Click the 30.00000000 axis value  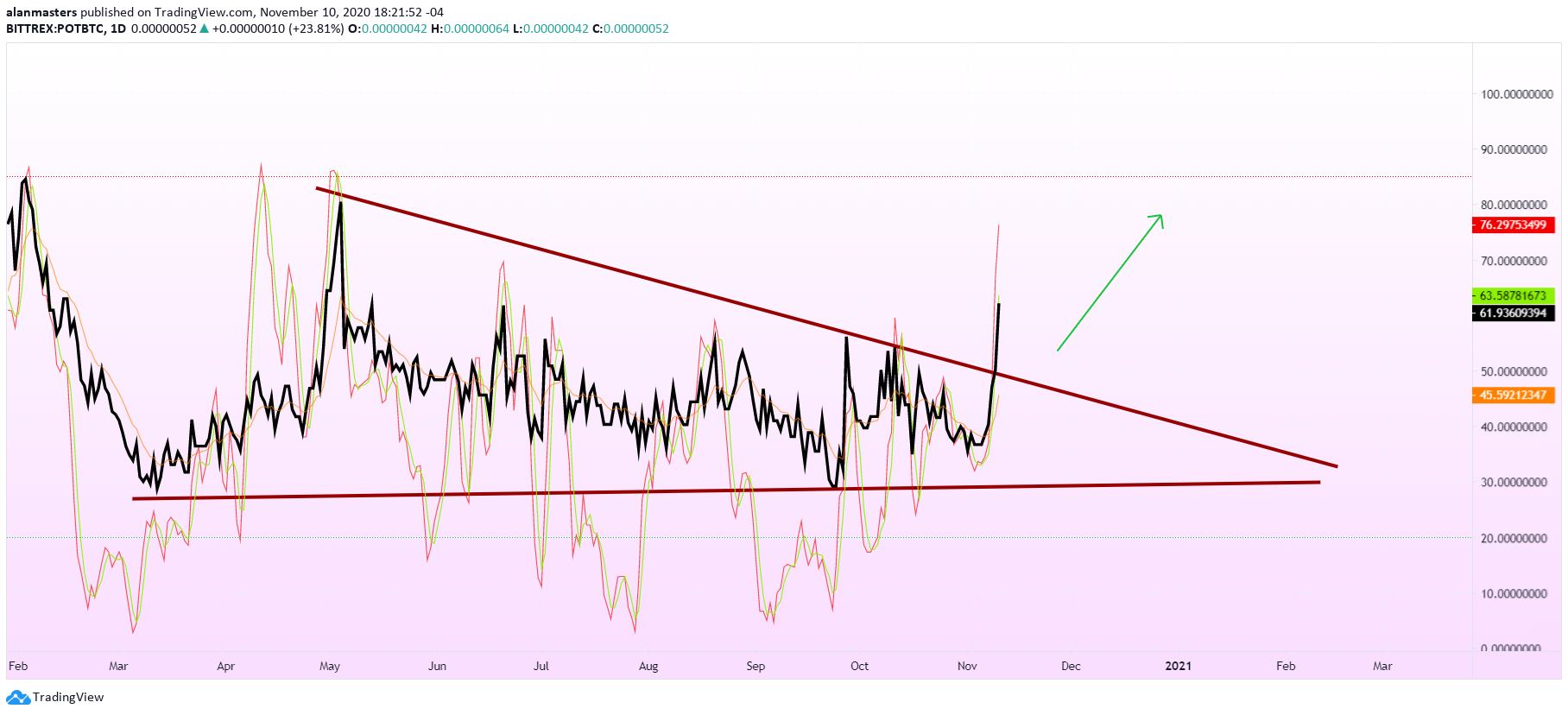[1514, 483]
